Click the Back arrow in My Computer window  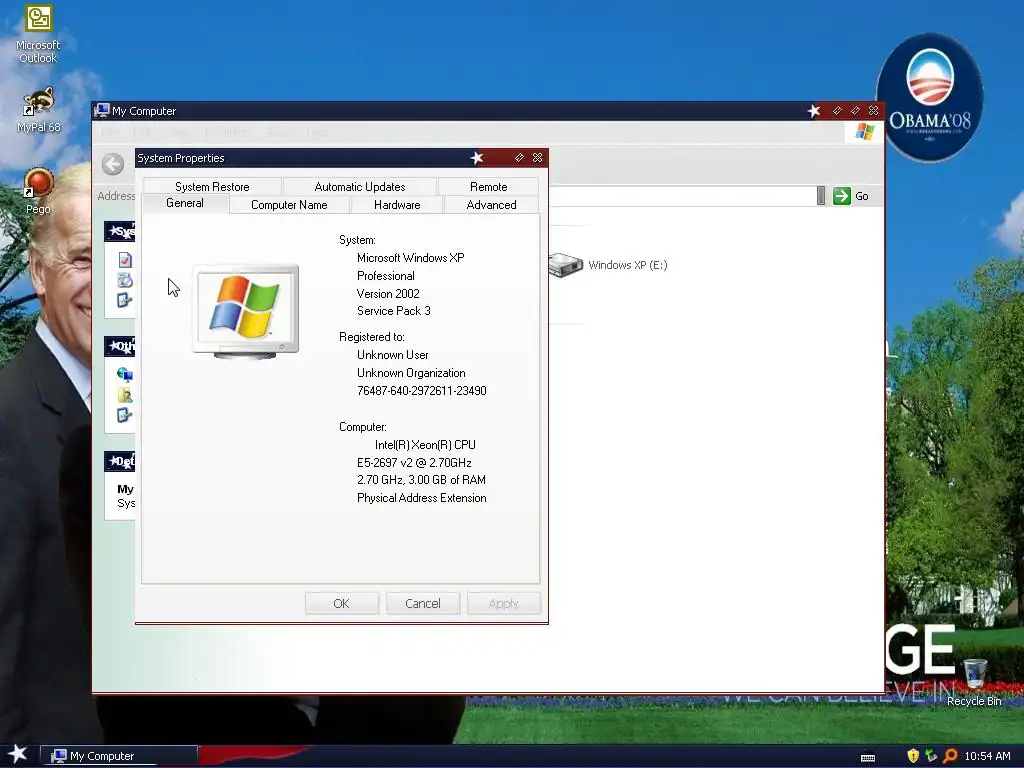click(x=112, y=164)
